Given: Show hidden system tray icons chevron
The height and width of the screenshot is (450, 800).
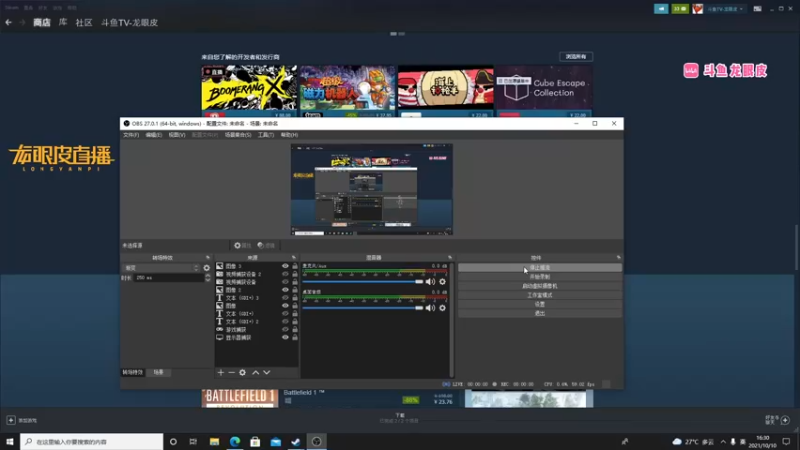Looking at the screenshot, I should coord(723,441).
